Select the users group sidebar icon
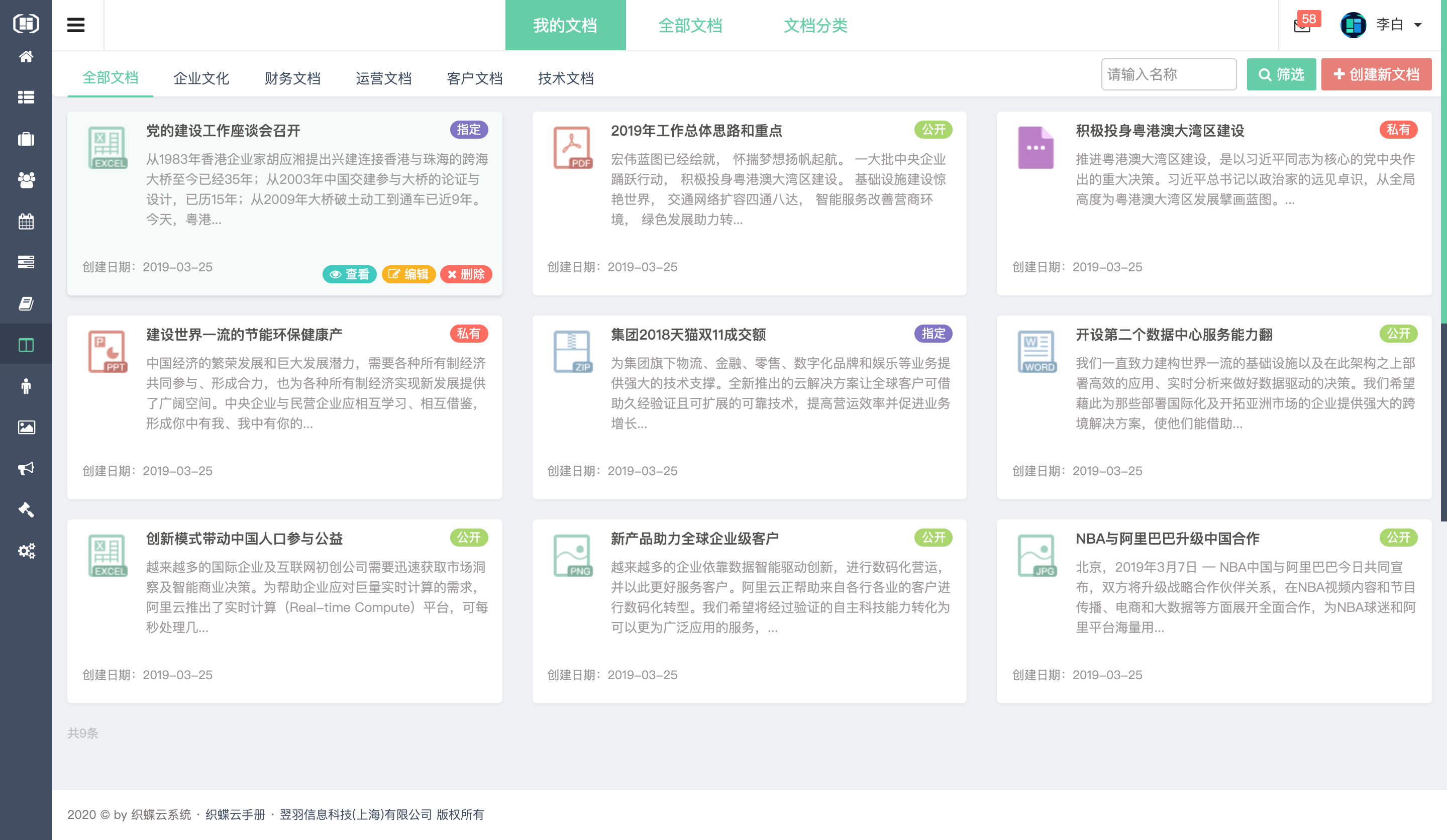Image resolution: width=1447 pixels, height=840 pixels. (26, 180)
